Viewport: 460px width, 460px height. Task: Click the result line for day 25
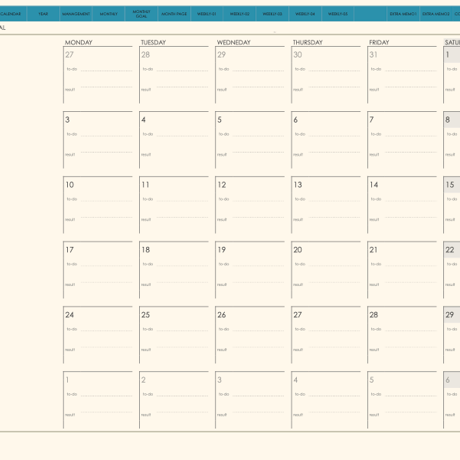coord(182,347)
